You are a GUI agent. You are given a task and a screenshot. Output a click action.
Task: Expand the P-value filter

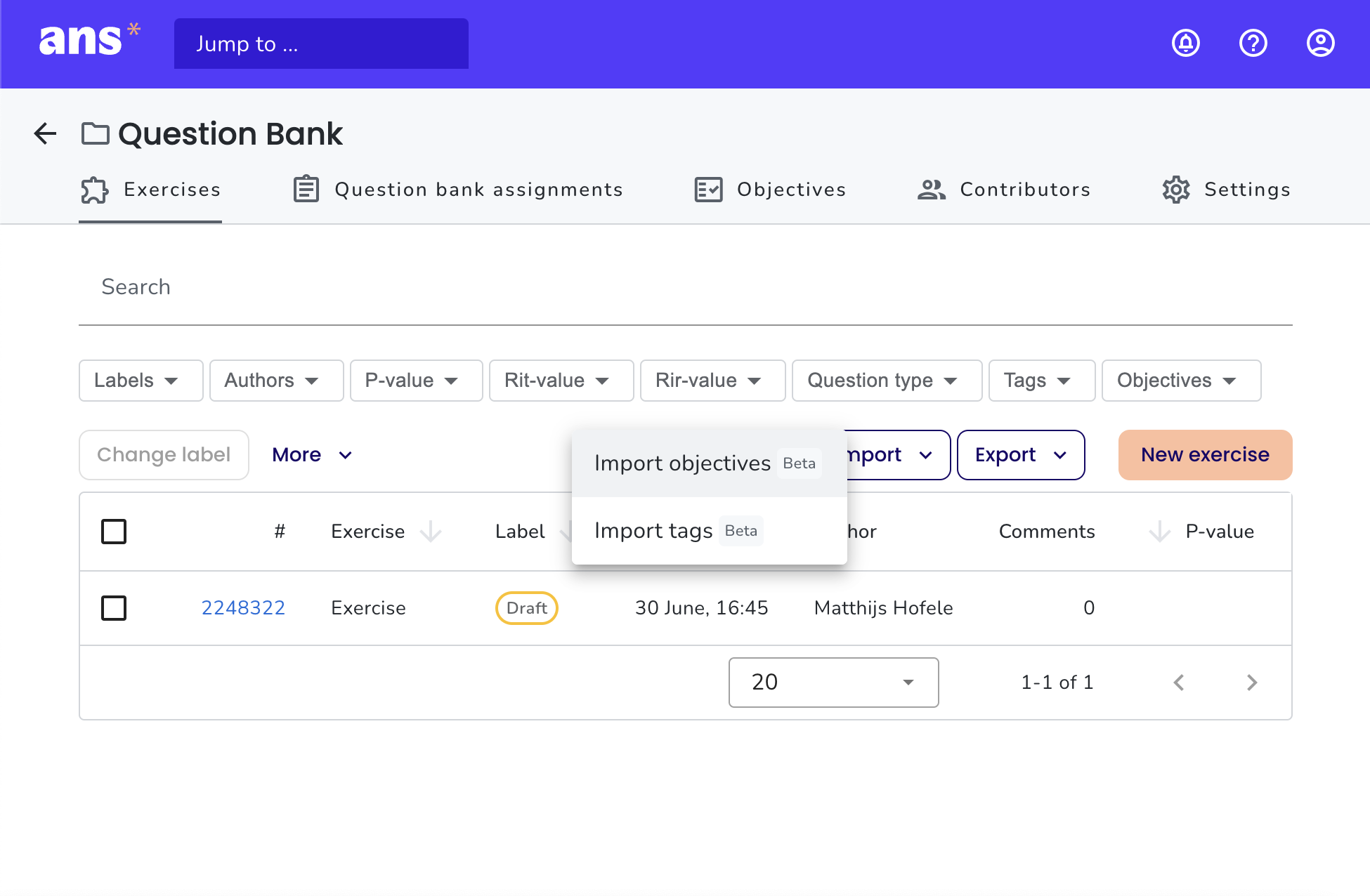(417, 381)
